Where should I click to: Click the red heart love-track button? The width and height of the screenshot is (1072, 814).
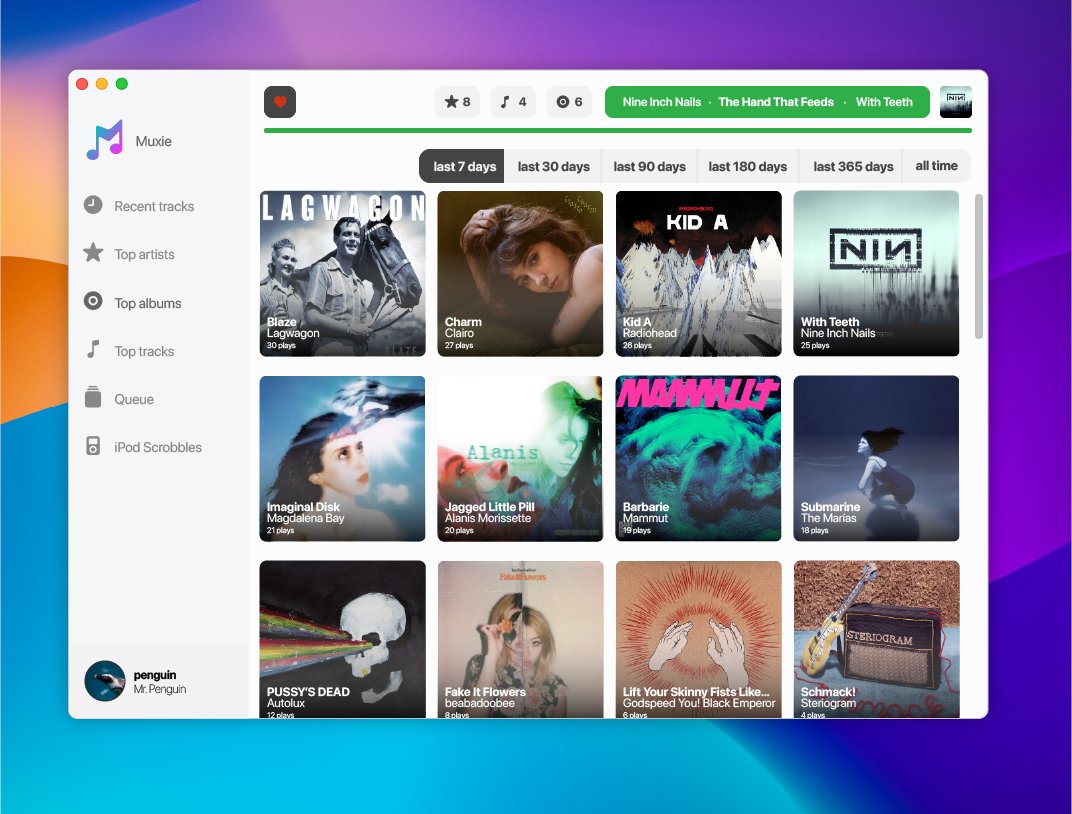[x=280, y=102]
